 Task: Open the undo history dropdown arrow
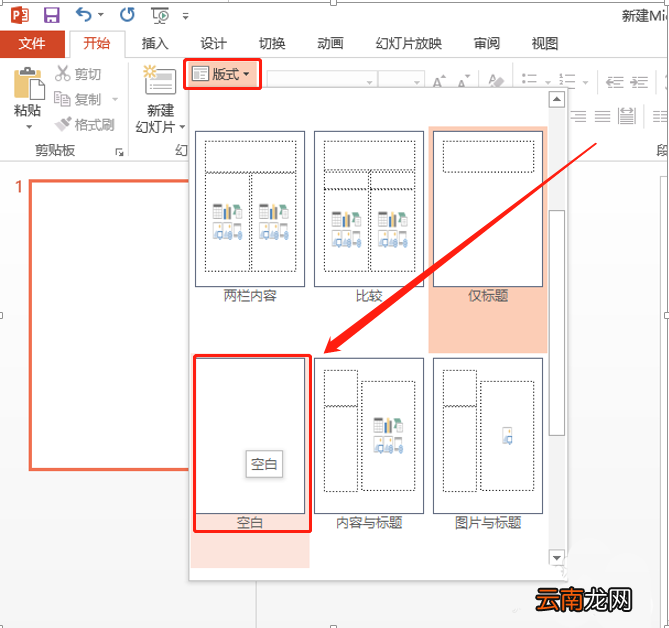(101, 15)
